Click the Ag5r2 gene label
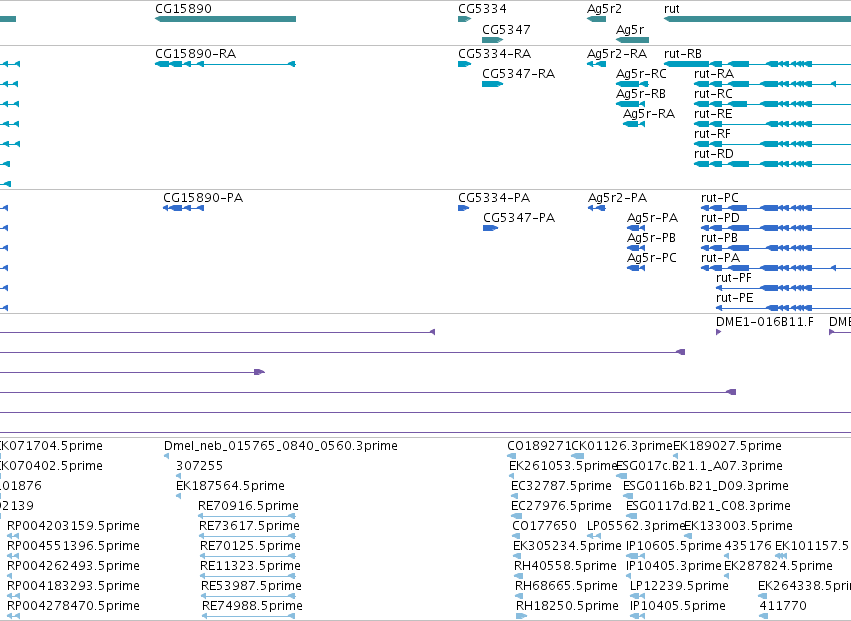This screenshot has height=621, width=851. point(604,9)
